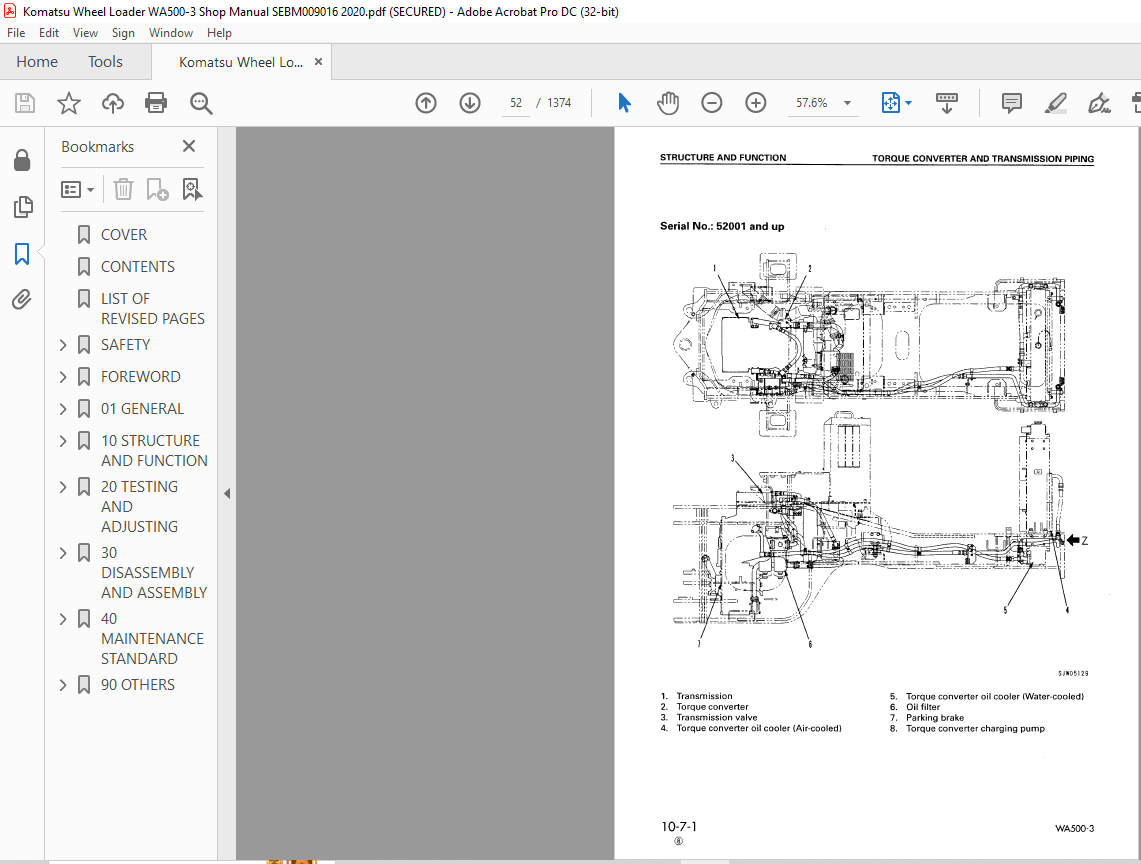Print the document with printer icon
This screenshot has height=864, width=1141.
(x=156, y=103)
